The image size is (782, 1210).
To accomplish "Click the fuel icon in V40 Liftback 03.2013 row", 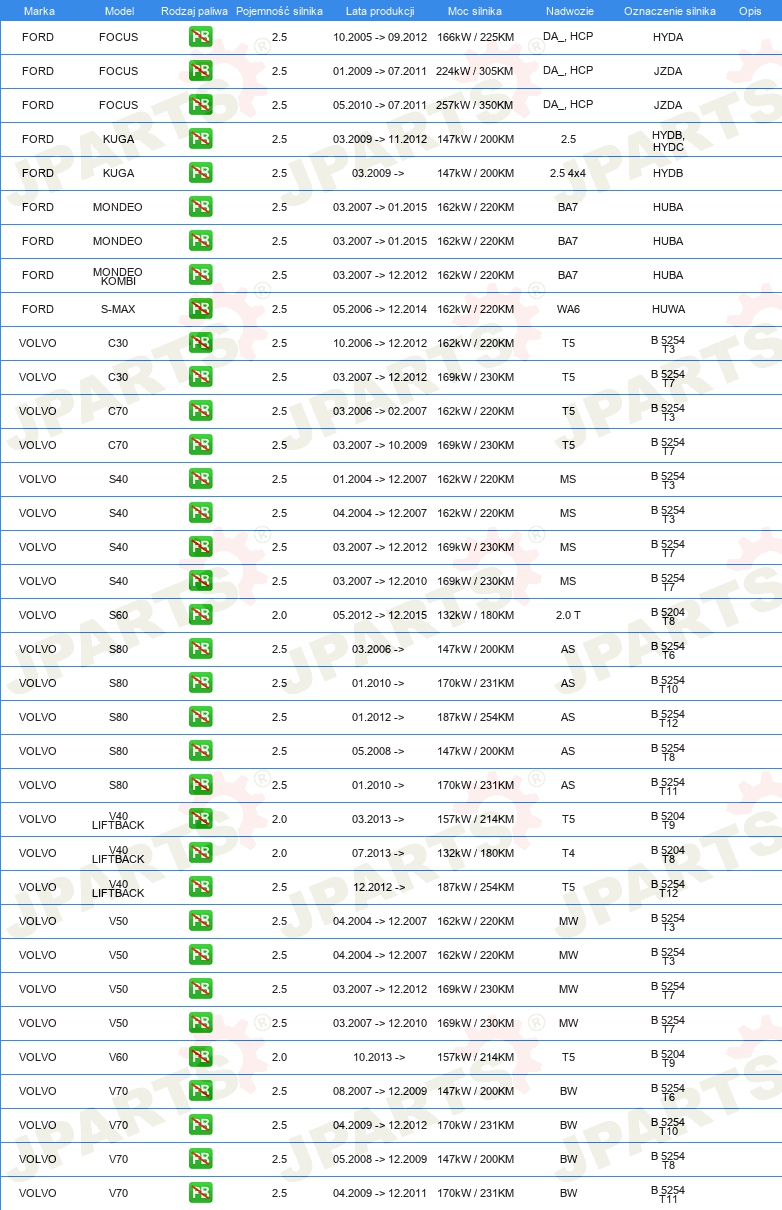I will click(x=201, y=819).
